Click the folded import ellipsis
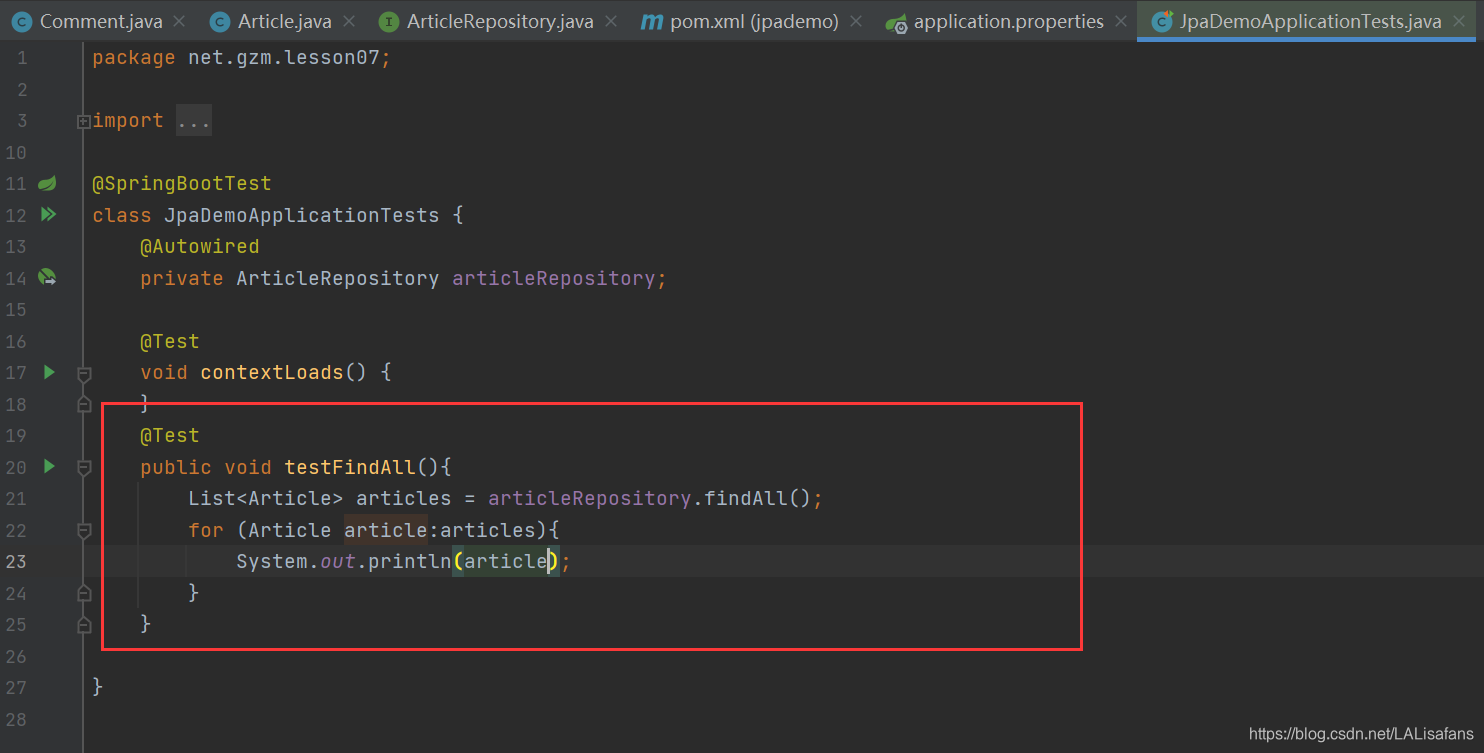Screen dimensions: 1484x753 [x=193, y=121]
